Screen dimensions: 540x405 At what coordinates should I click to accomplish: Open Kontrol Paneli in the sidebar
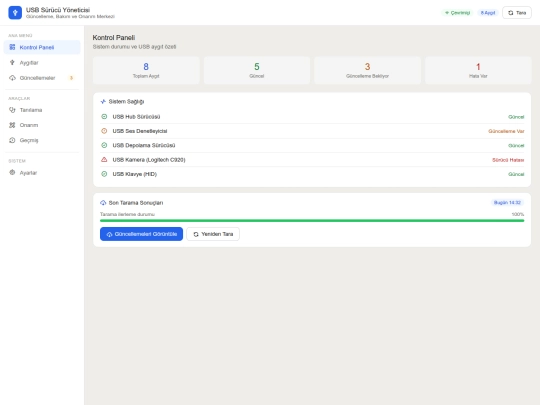tap(42, 47)
